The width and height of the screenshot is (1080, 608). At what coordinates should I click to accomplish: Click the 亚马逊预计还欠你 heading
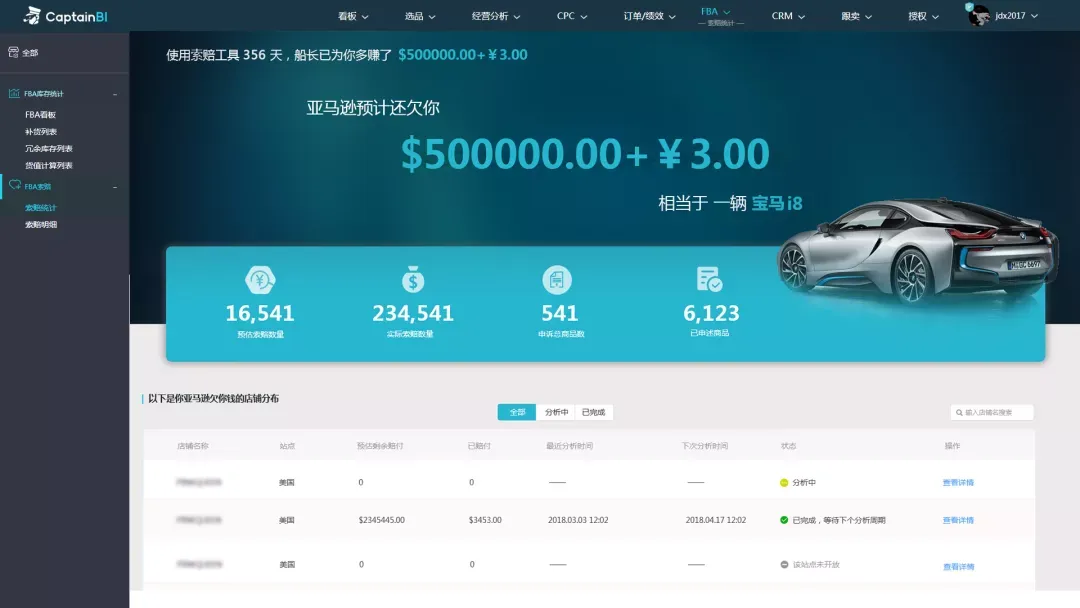click(x=373, y=107)
